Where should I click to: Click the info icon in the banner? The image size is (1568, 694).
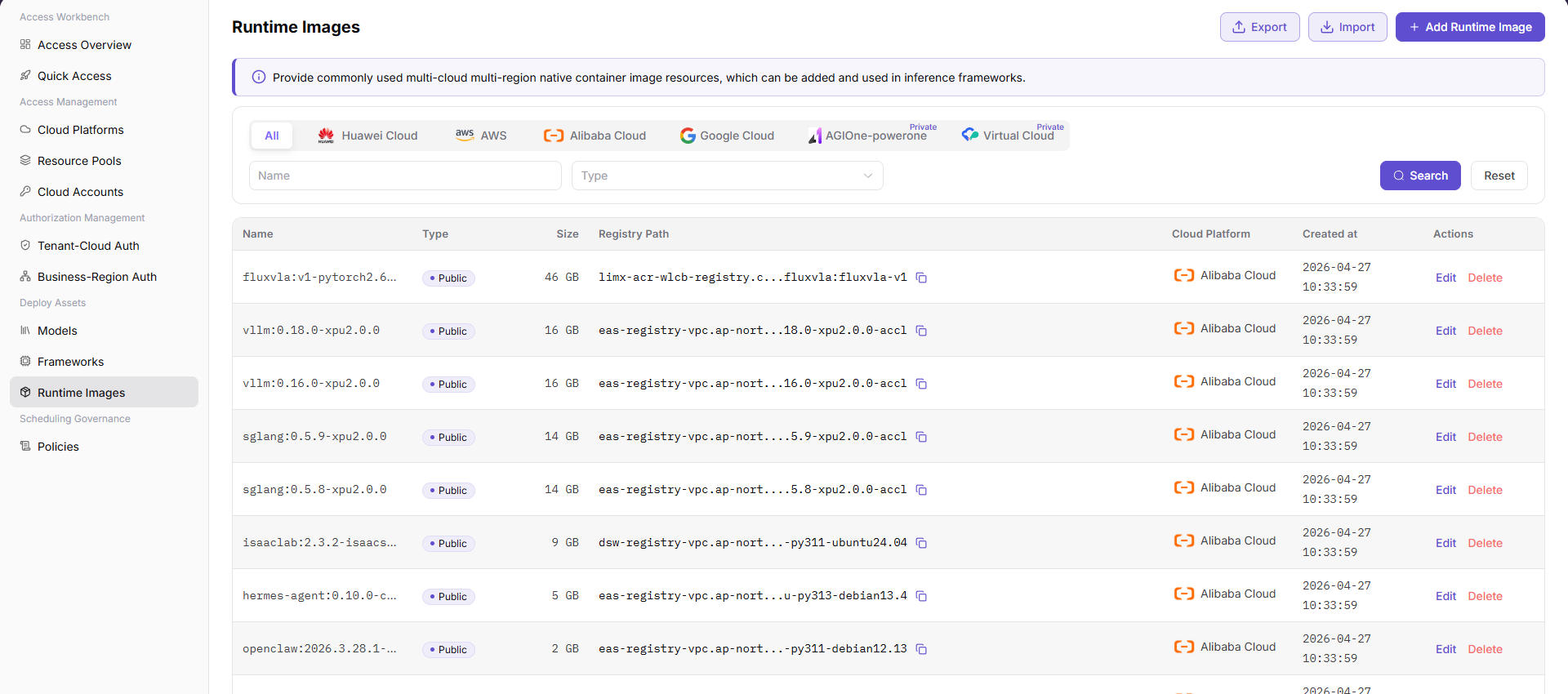[x=259, y=77]
